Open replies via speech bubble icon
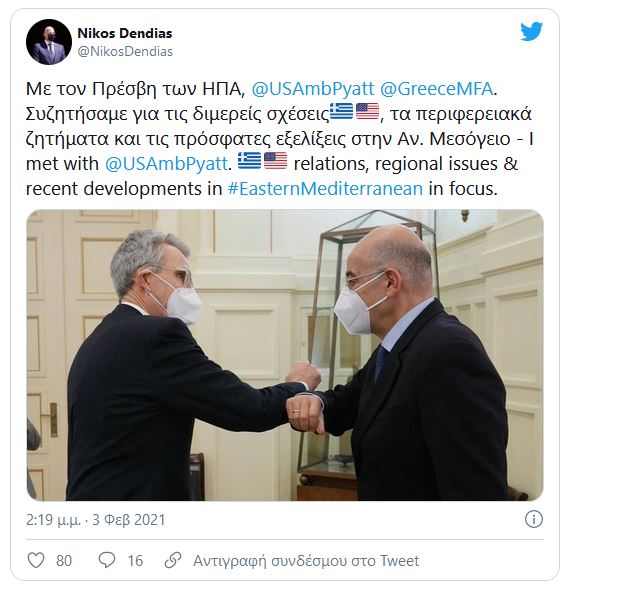Image resolution: width=635 pixels, height=595 pixels. point(107,560)
